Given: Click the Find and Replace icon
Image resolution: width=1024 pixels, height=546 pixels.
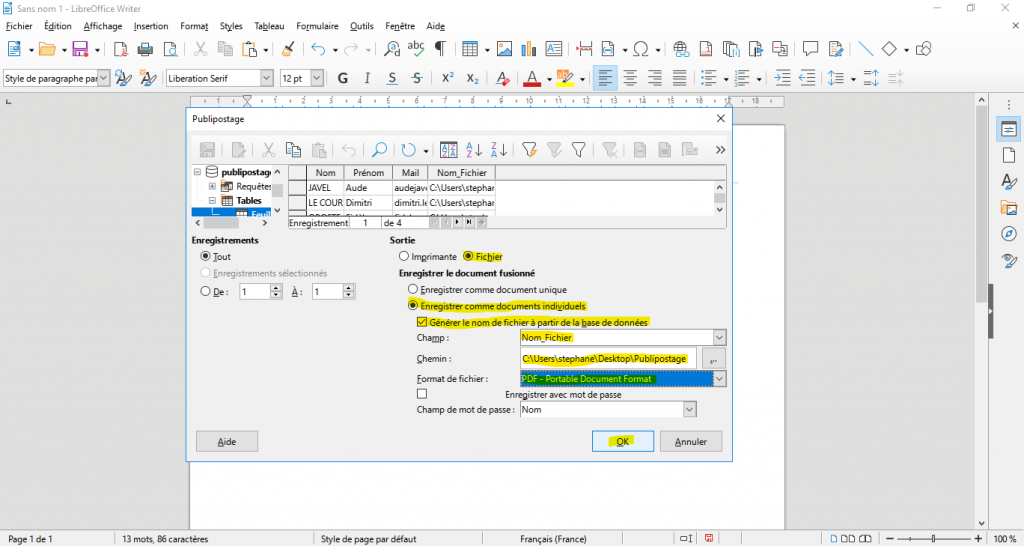Looking at the screenshot, I should (392, 49).
